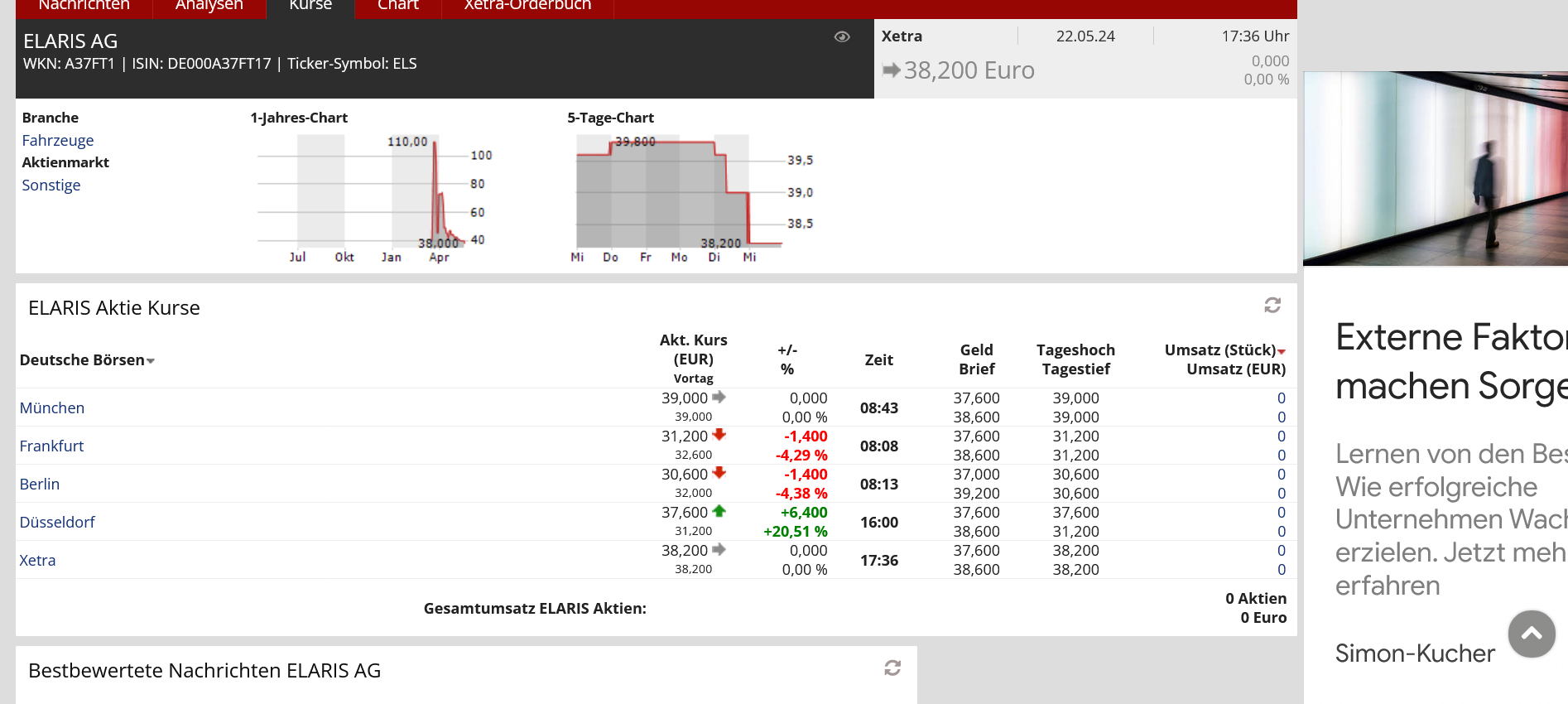Select the Xetra exchange link in table
The image size is (1568, 704).
37,560
